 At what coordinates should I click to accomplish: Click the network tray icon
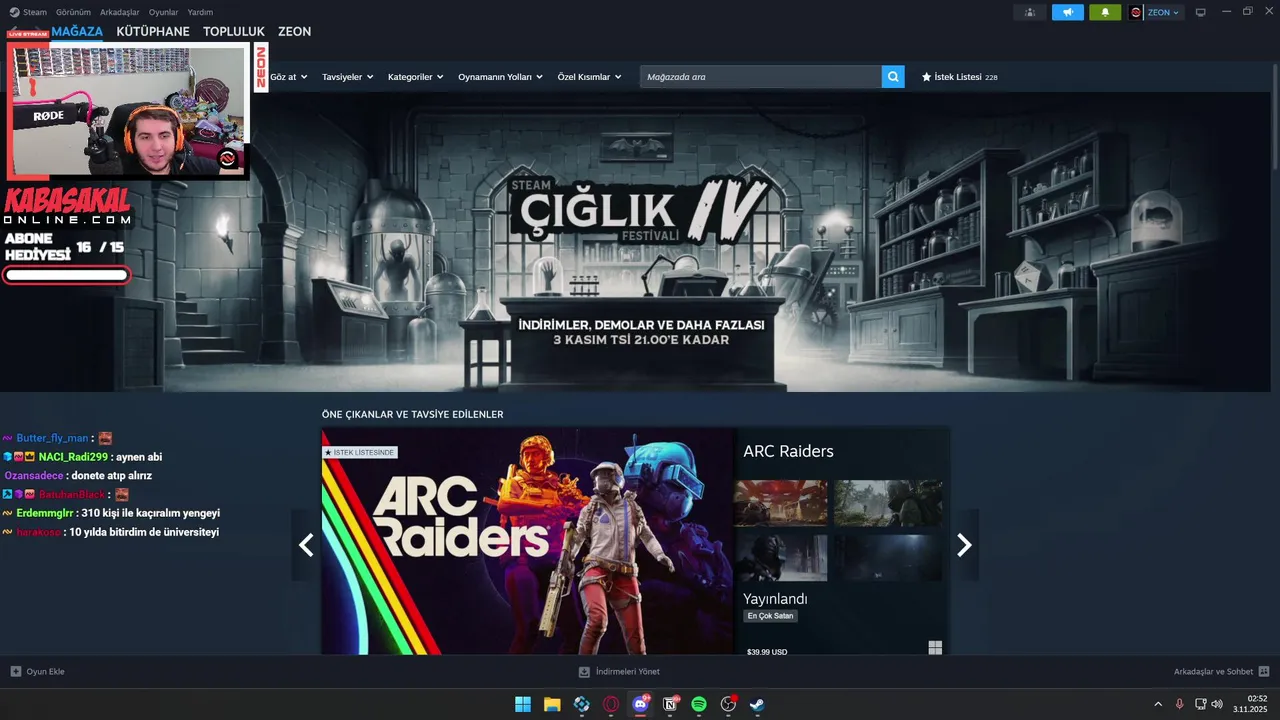pos(1201,704)
